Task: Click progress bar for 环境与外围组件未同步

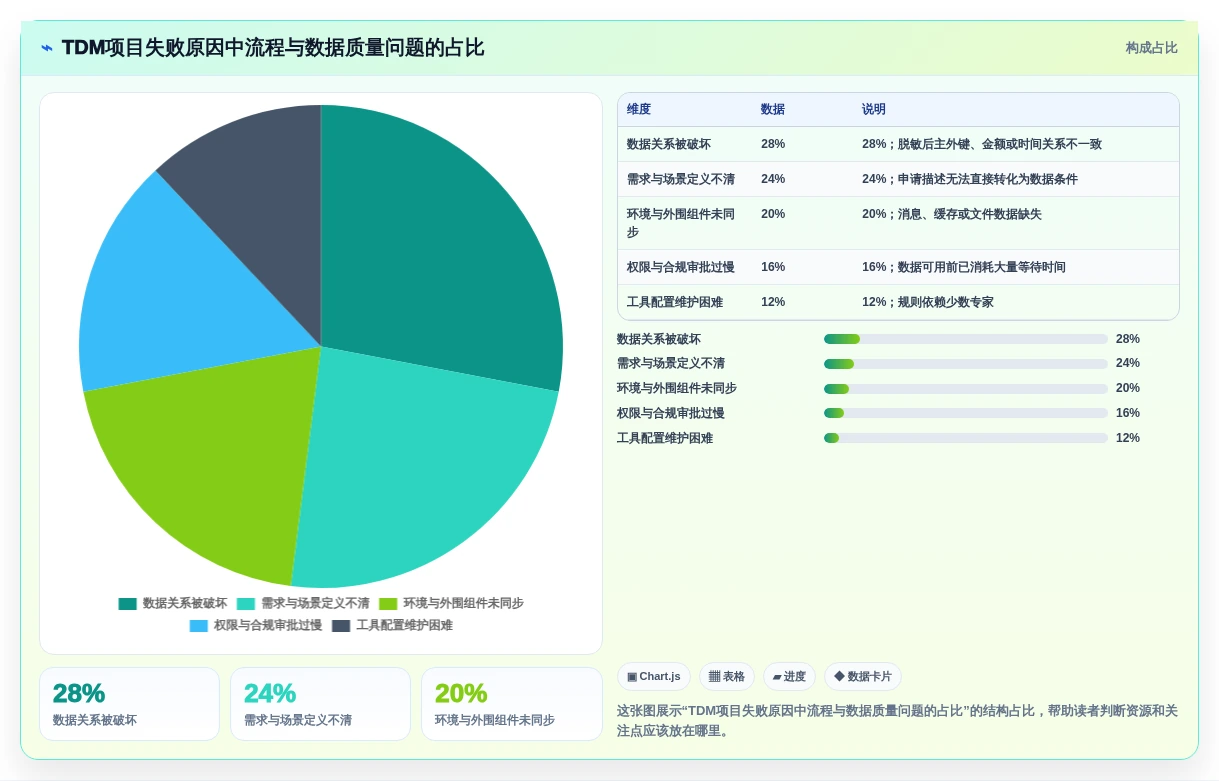Action: click(966, 389)
